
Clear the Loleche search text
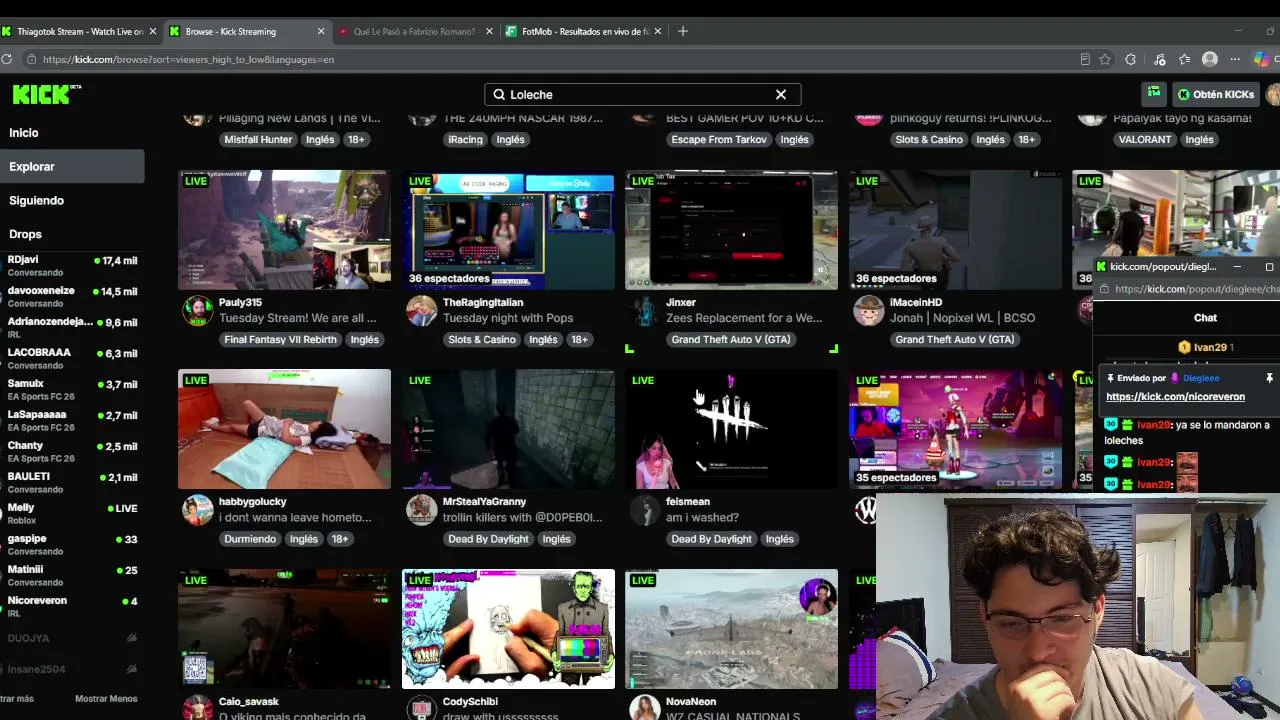781,94
